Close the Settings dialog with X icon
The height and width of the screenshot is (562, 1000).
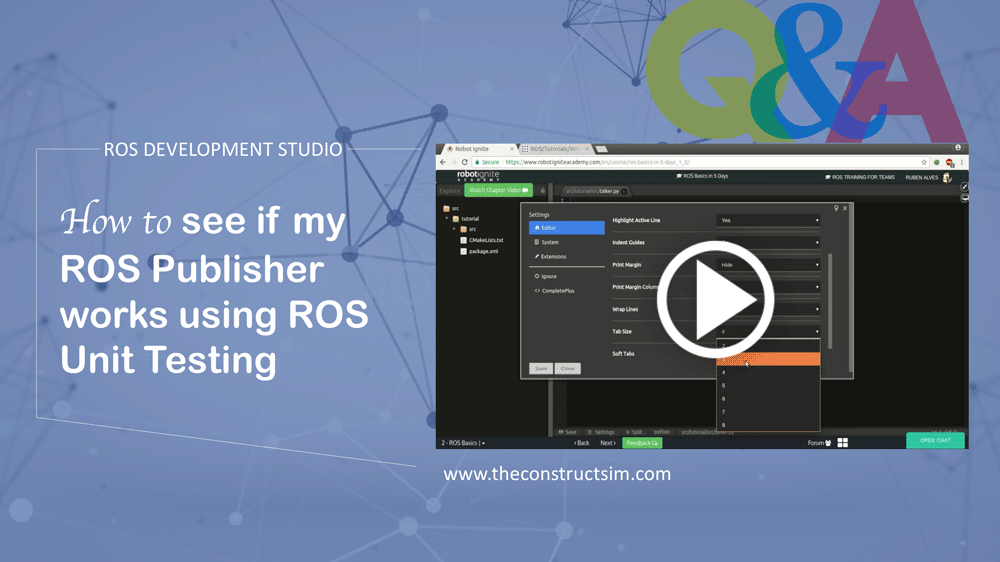(845, 209)
